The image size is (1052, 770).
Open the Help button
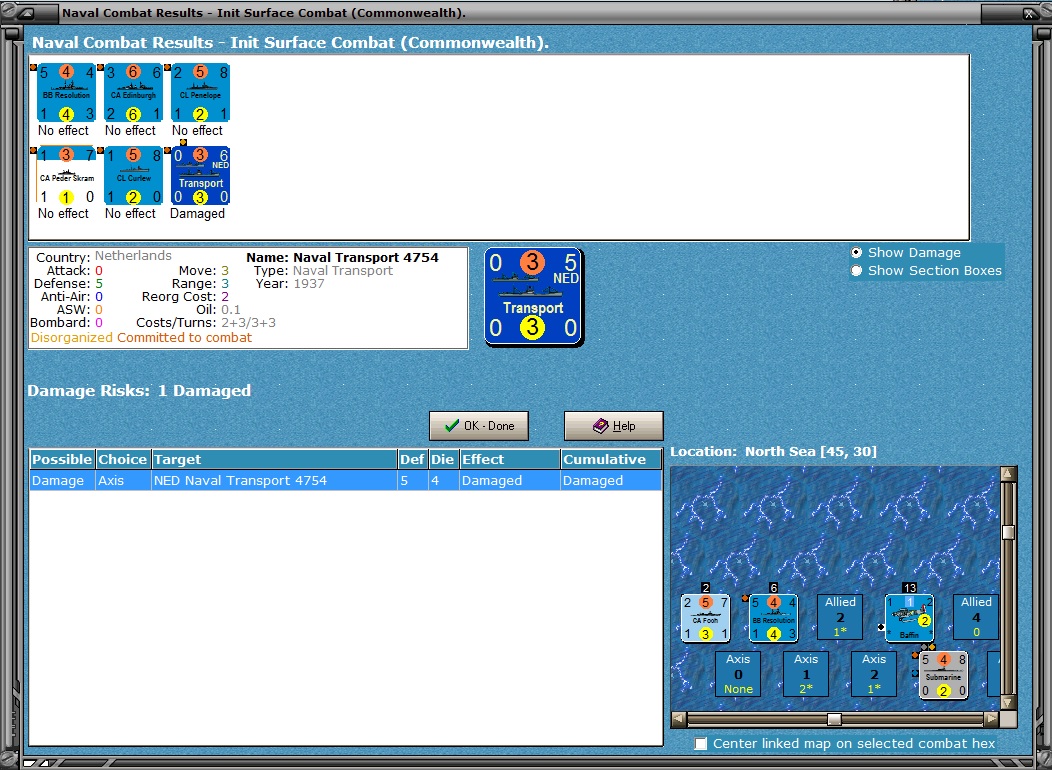[x=614, y=426]
